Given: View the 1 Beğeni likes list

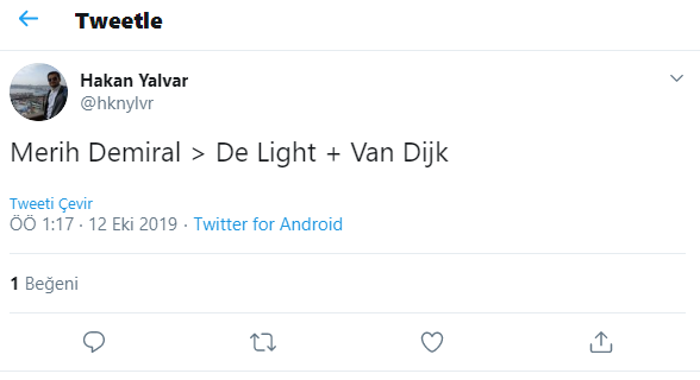Looking at the screenshot, I should coord(44,284).
